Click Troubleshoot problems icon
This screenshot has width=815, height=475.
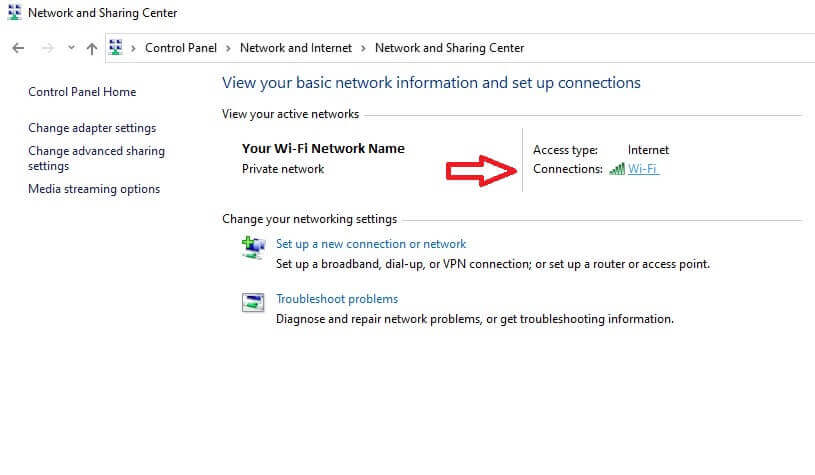pyautogui.click(x=253, y=302)
